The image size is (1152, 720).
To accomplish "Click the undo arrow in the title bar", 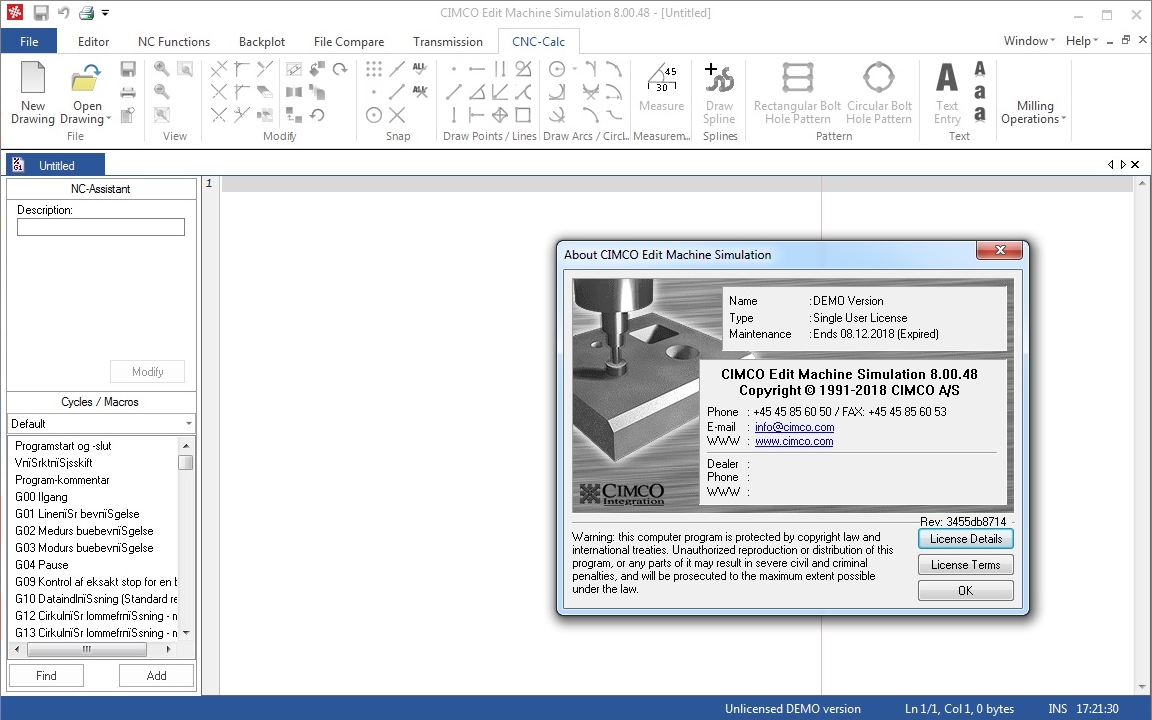I will pos(64,12).
